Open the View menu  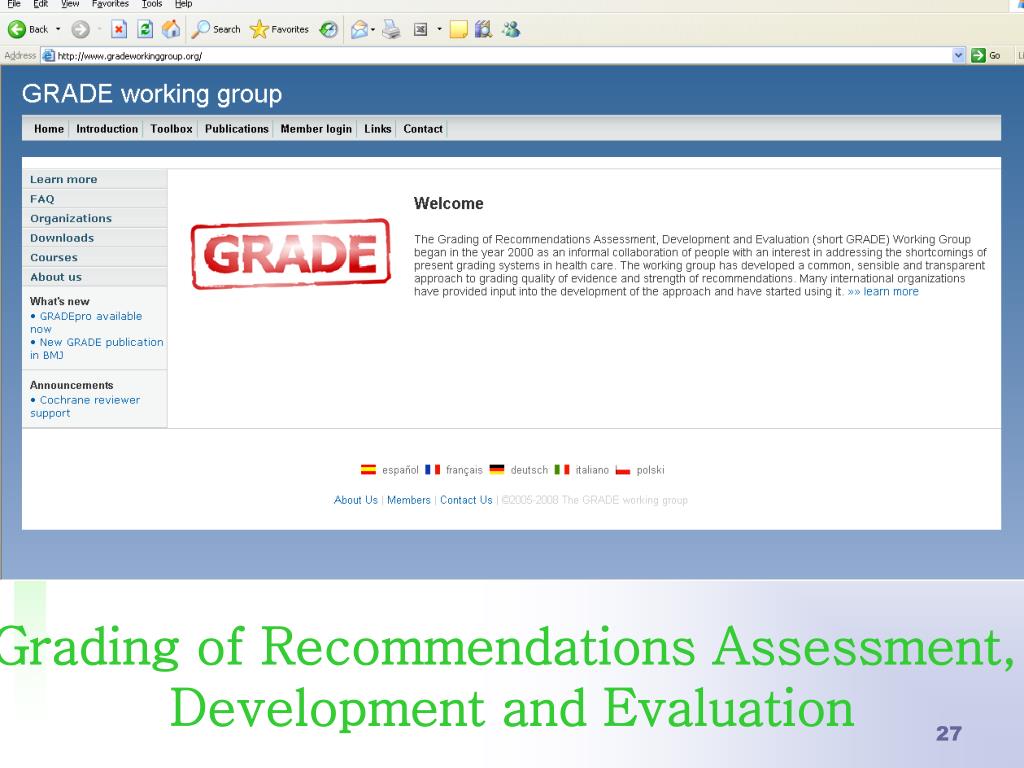[x=70, y=4]
